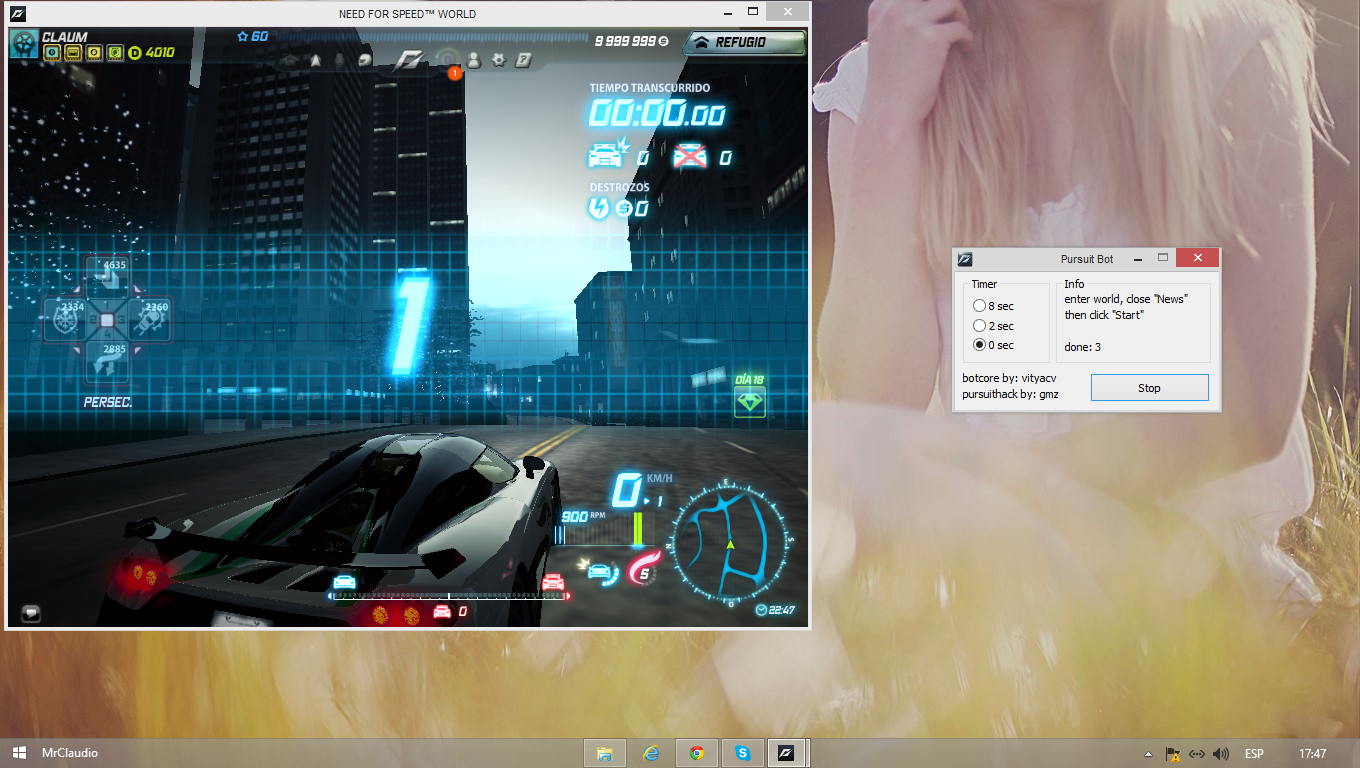Click the speedometer 0 KM/H readout

point(640,490)
